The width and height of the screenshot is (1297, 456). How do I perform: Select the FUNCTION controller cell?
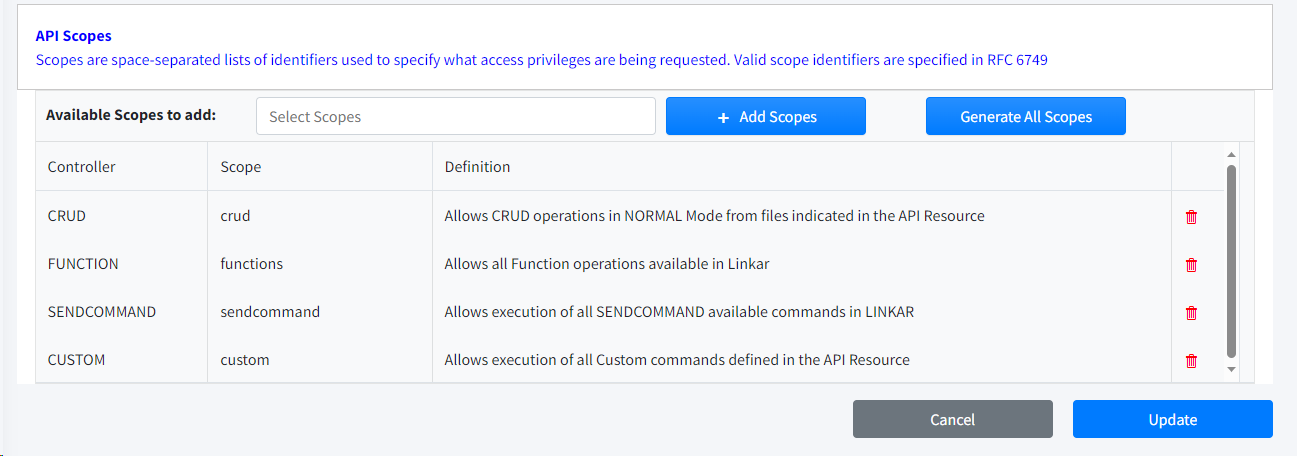[x=83, y=264]
